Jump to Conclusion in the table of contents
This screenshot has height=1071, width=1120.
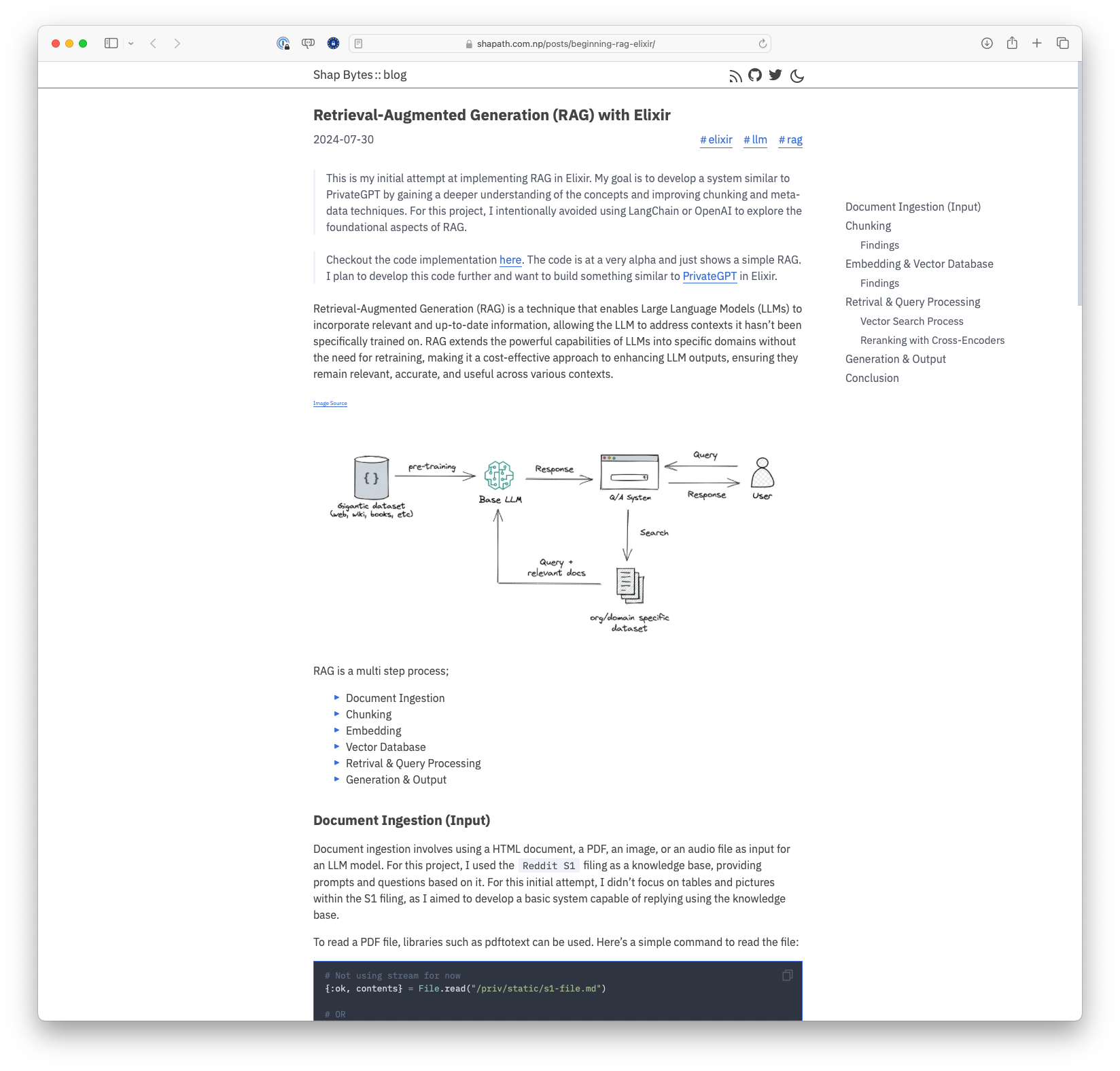[x=872, y=378]
